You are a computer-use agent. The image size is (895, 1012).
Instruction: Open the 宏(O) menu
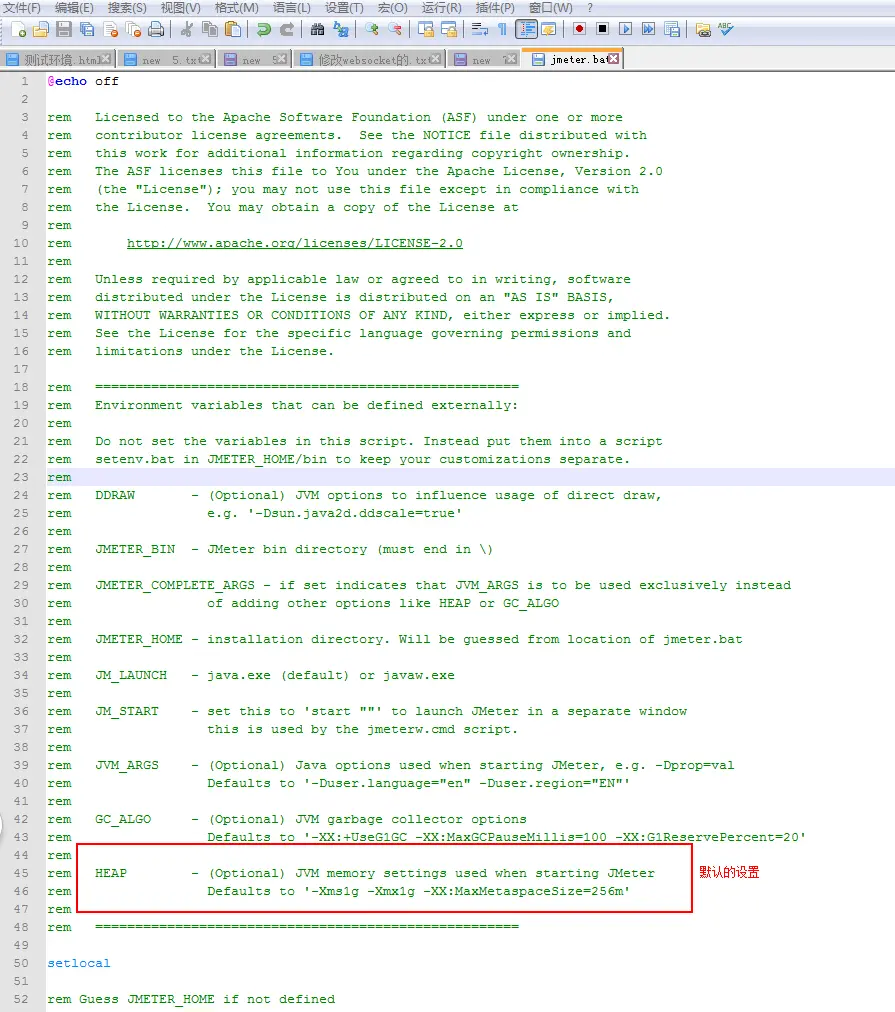[392, 8]
